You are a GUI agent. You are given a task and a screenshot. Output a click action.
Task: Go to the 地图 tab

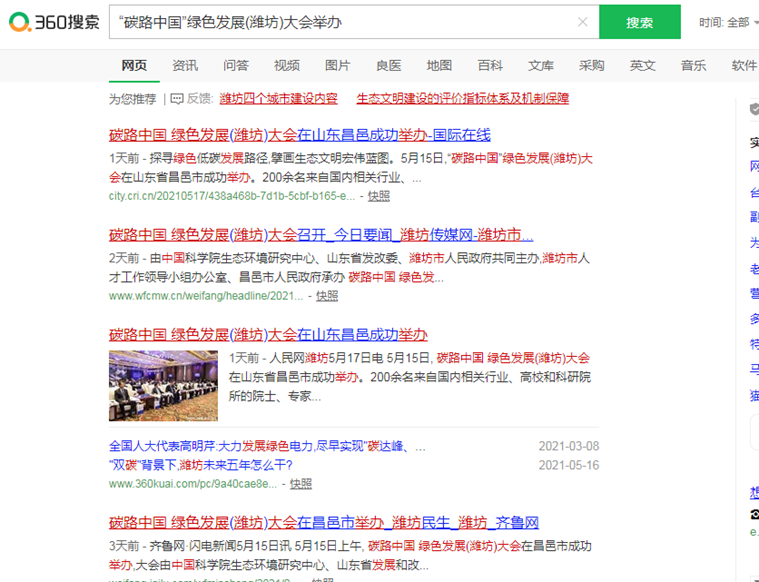pyautogui.click(x=439, y=65)
